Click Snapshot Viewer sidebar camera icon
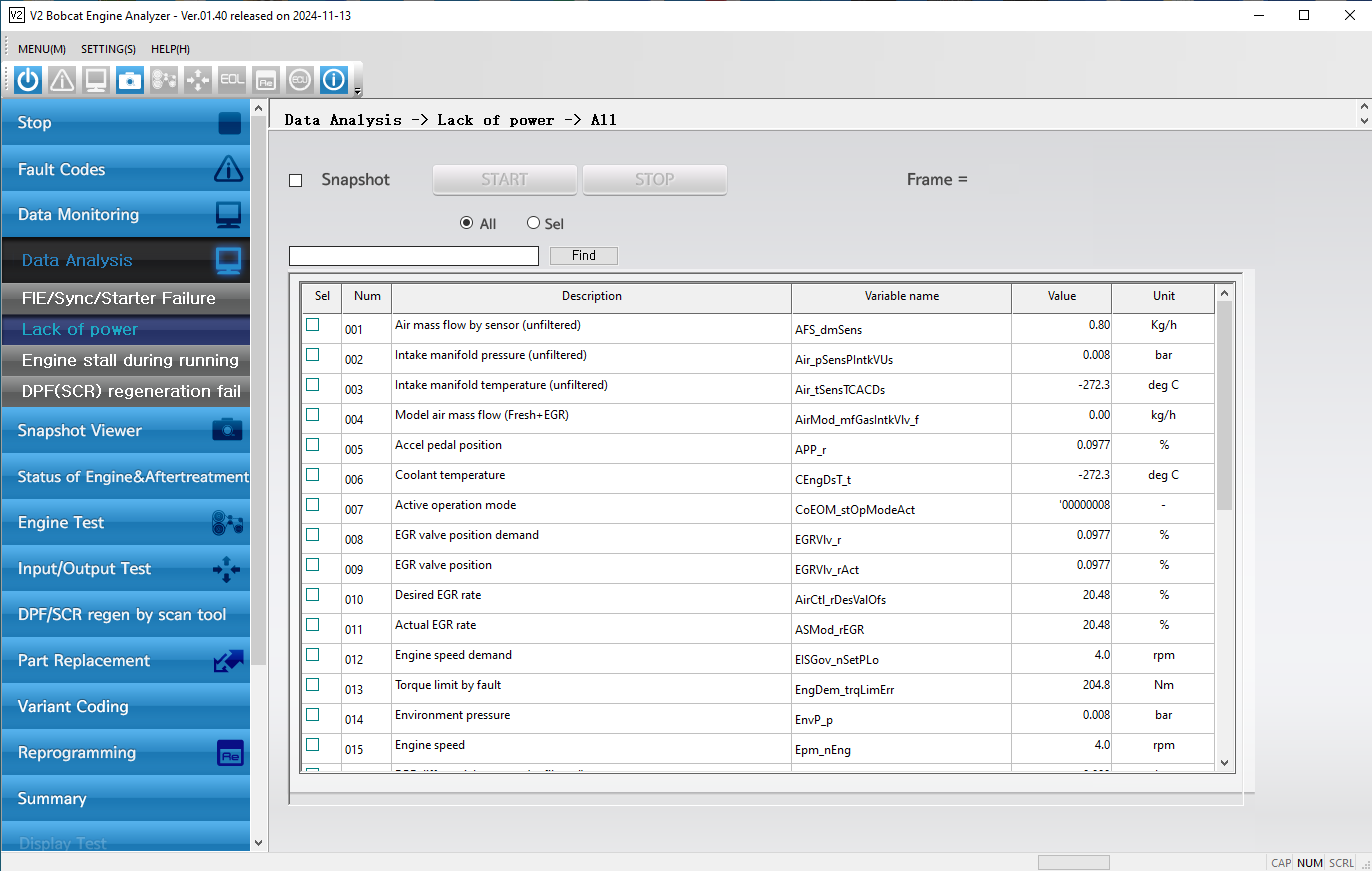The image size is (1372, 871). click(x=228, y=430)
